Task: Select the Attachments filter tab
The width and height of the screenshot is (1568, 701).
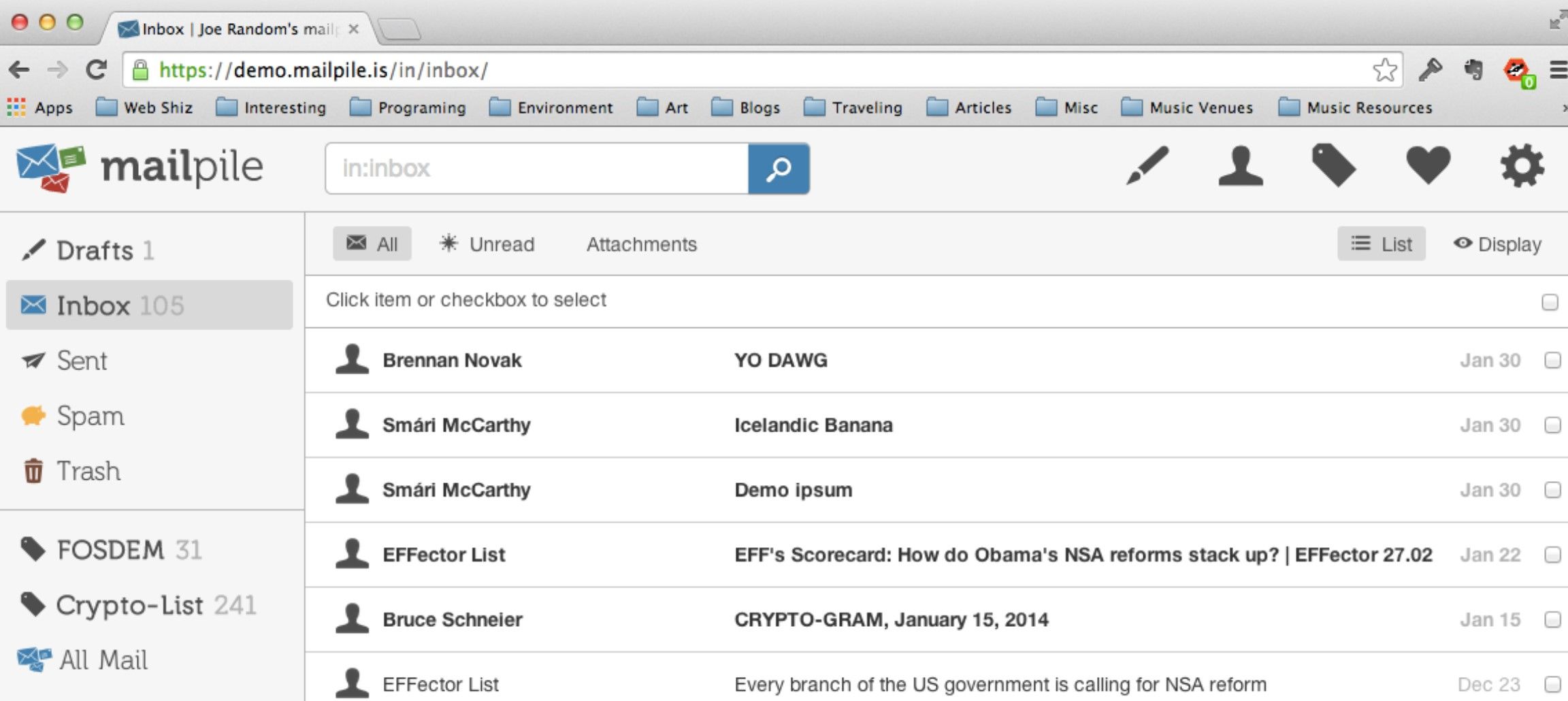Action: pos(641,244)
